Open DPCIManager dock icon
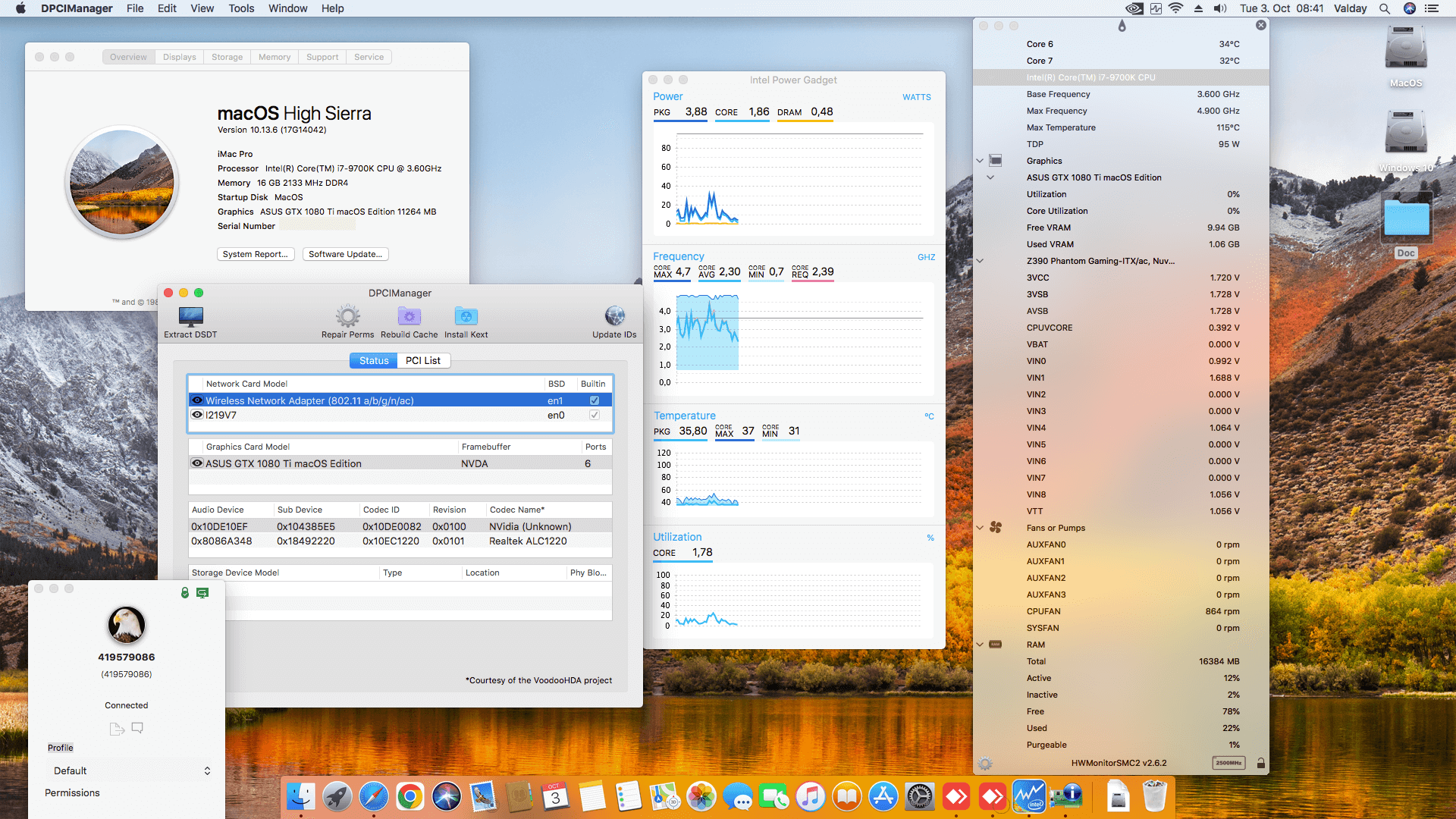Viewport: 1456px width, 819px height. point(1066,796)
